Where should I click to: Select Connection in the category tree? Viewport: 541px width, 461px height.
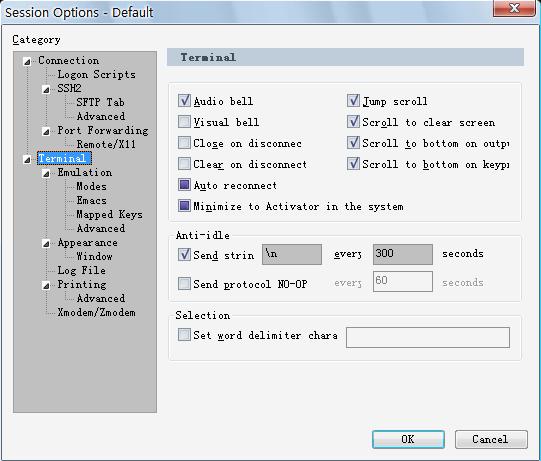(69, 60)
